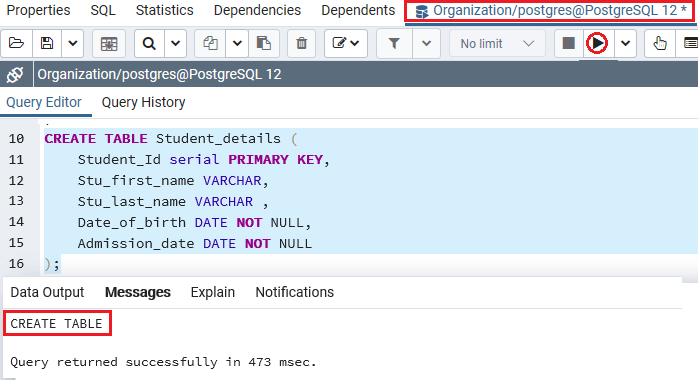Paste with the clipboard icon
The image size is (698, 380).
(264, 44)
